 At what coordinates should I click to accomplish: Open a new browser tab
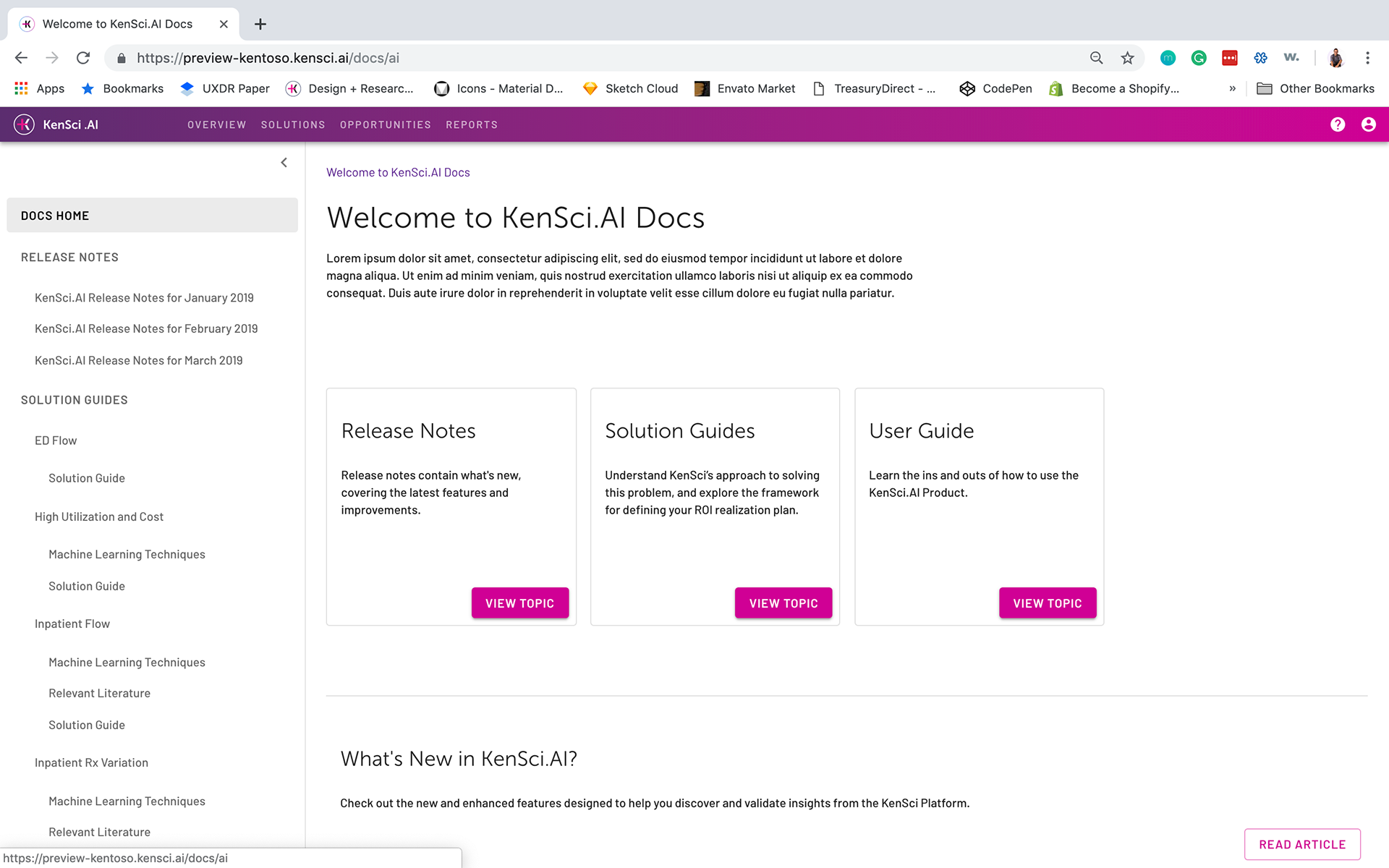[x=260, y=24]
